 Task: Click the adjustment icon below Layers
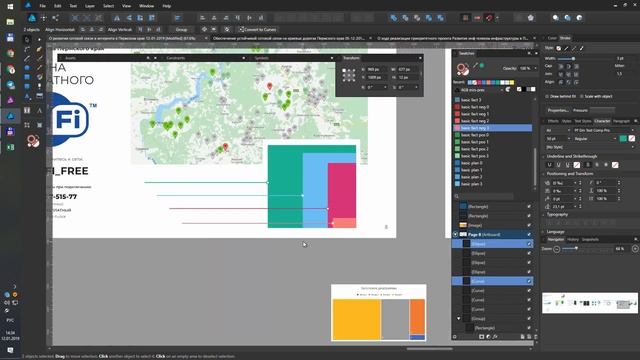(x=488, y=337)
